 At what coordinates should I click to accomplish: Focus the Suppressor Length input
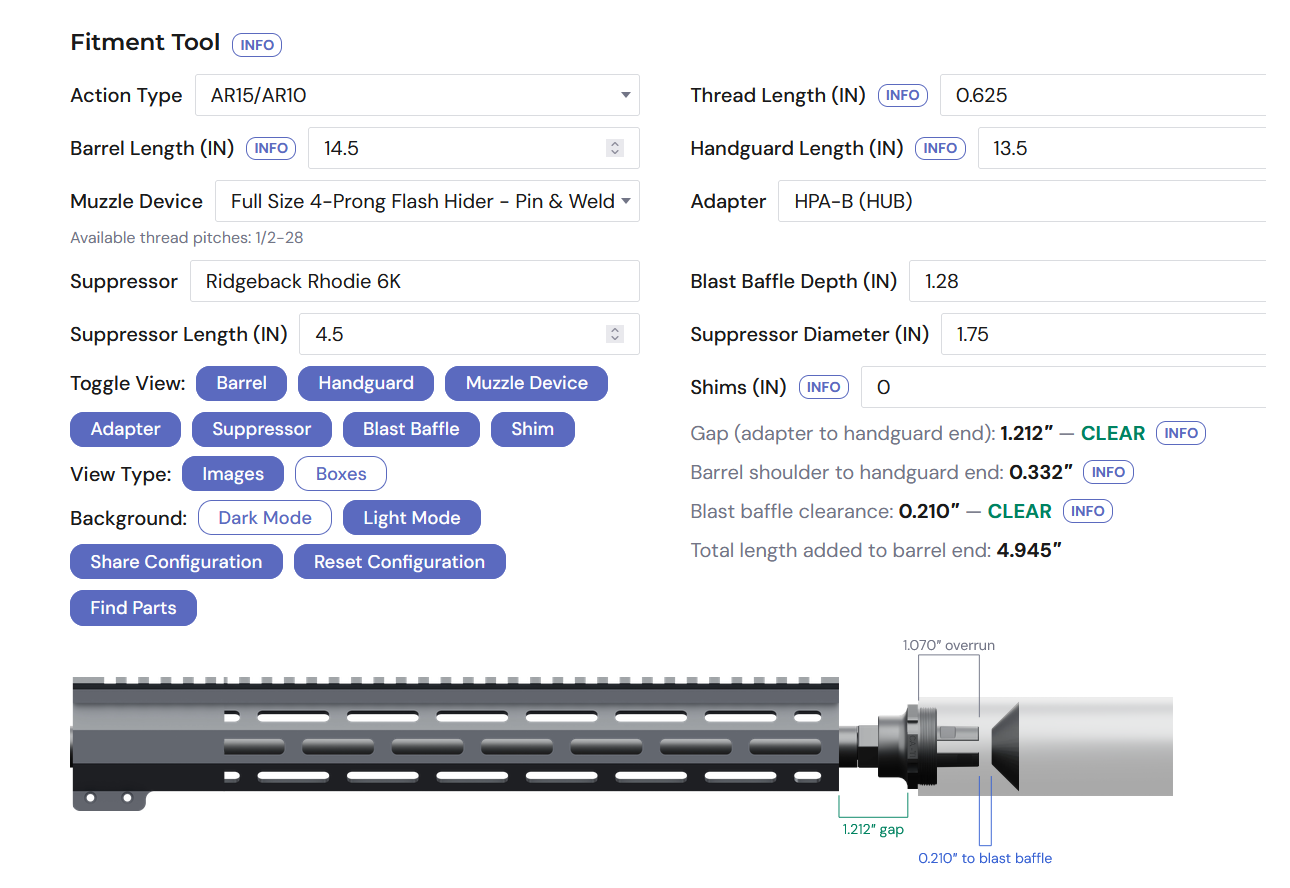(x=469, y=334)
